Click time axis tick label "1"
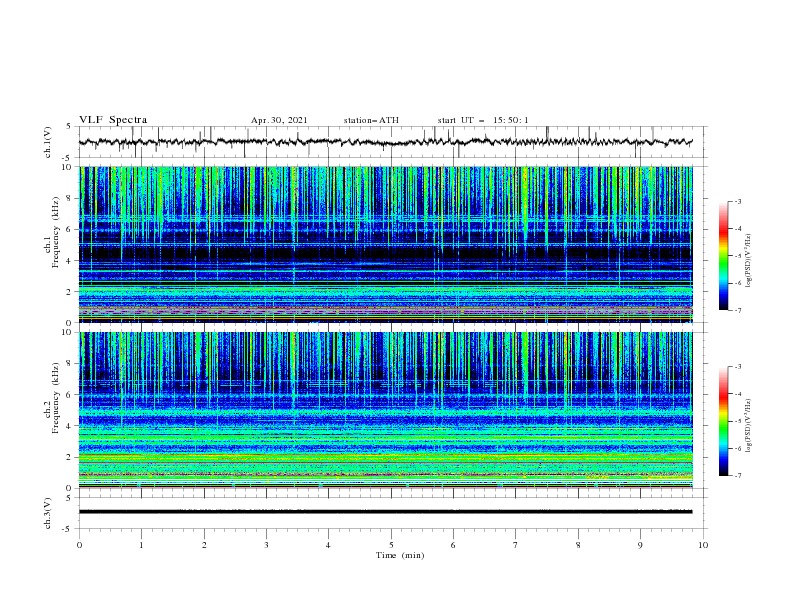The width and height of the screenshot is (792, 612). click(141, 545)
